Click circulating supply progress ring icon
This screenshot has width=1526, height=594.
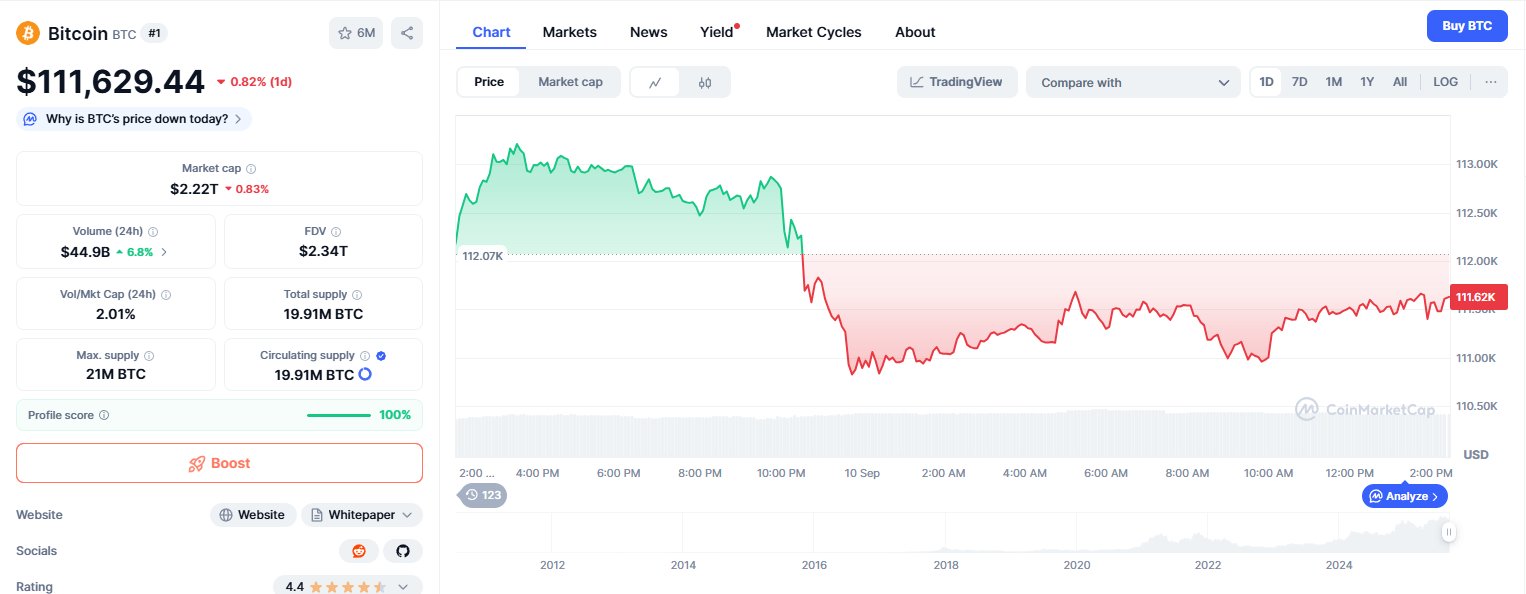coord(365,374)
